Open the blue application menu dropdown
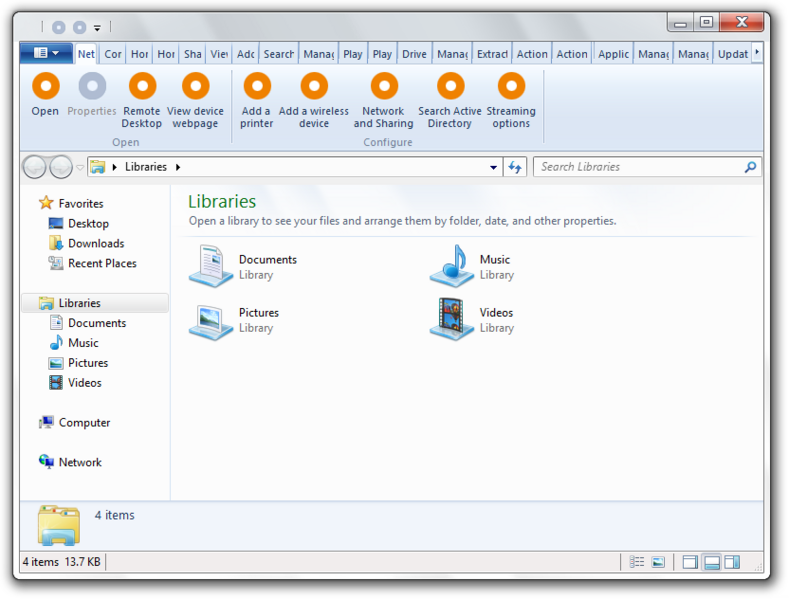Screen dimensions: 789x599 click(x=46, y=53)
